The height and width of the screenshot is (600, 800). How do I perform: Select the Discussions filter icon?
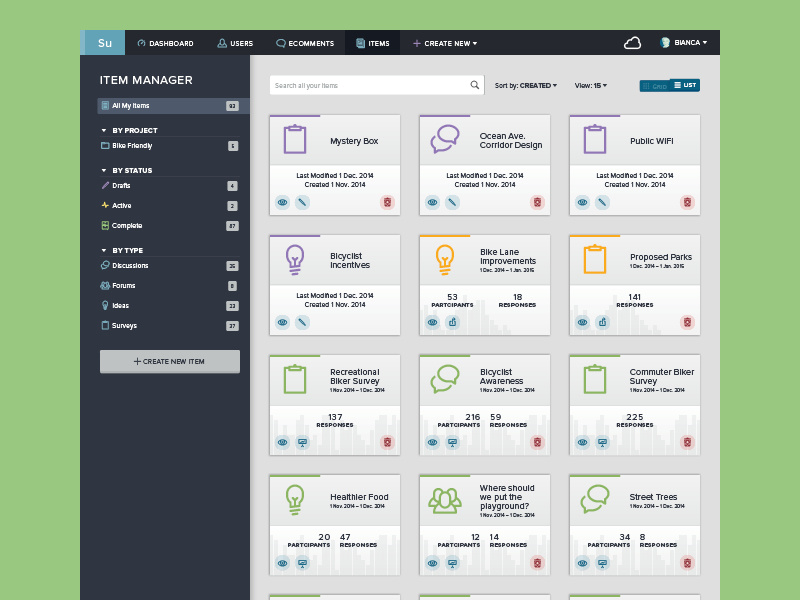coord(104,265)
